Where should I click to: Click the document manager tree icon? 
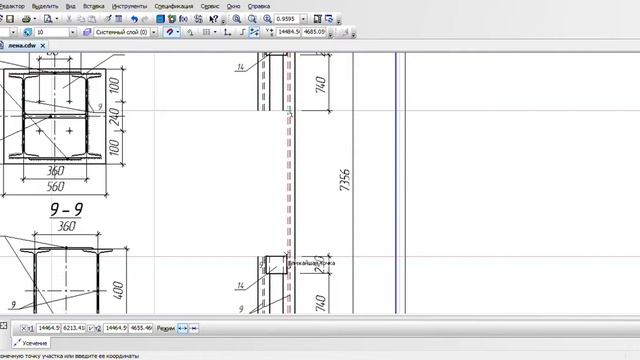coord(172,19)
